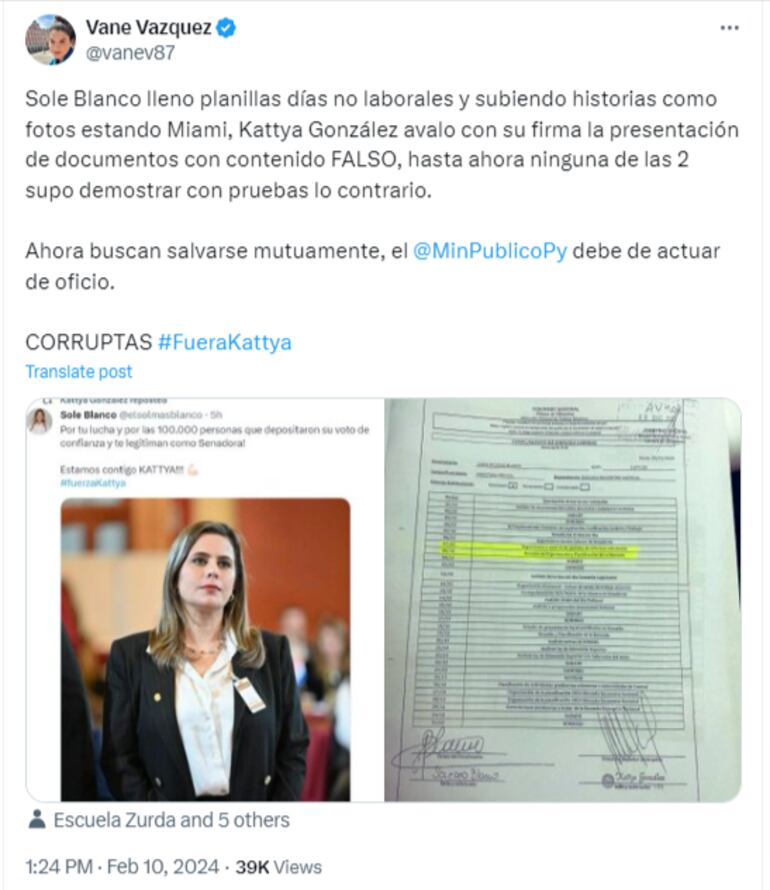Image resolution: width=770 pixels, height=890 pixels.
Task: Open the @MinPublicoPy mention
Action: coord(490,251)
